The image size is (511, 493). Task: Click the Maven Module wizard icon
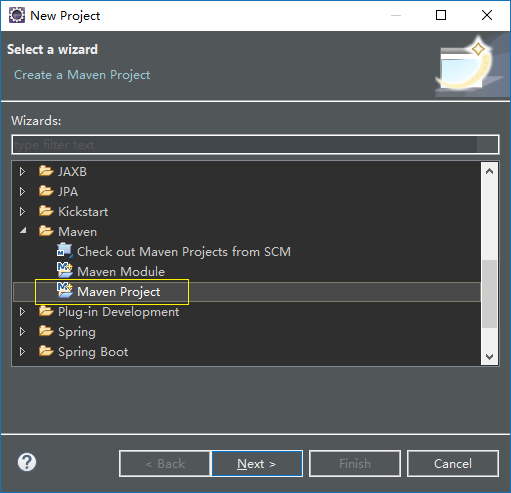coord(64,270)
